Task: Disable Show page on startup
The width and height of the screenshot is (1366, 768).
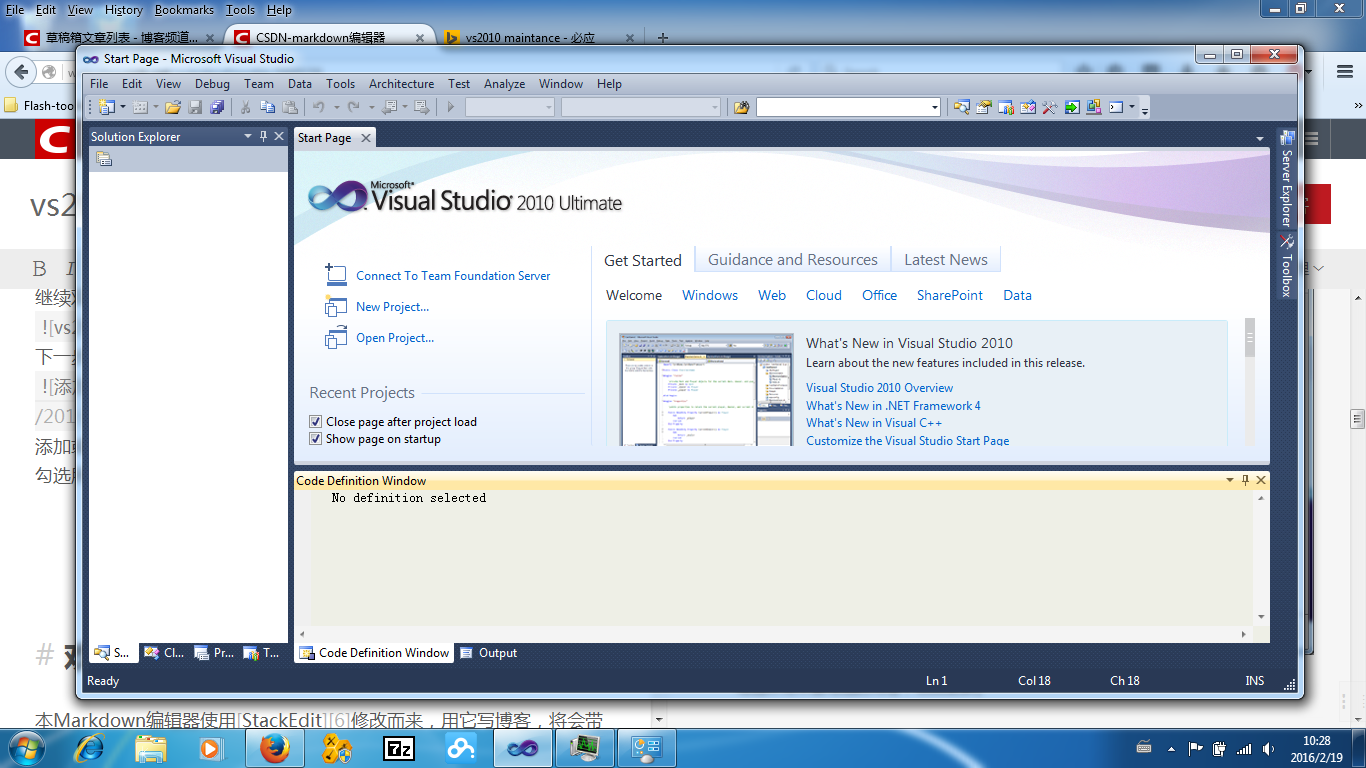Action: tap(315, 439)
